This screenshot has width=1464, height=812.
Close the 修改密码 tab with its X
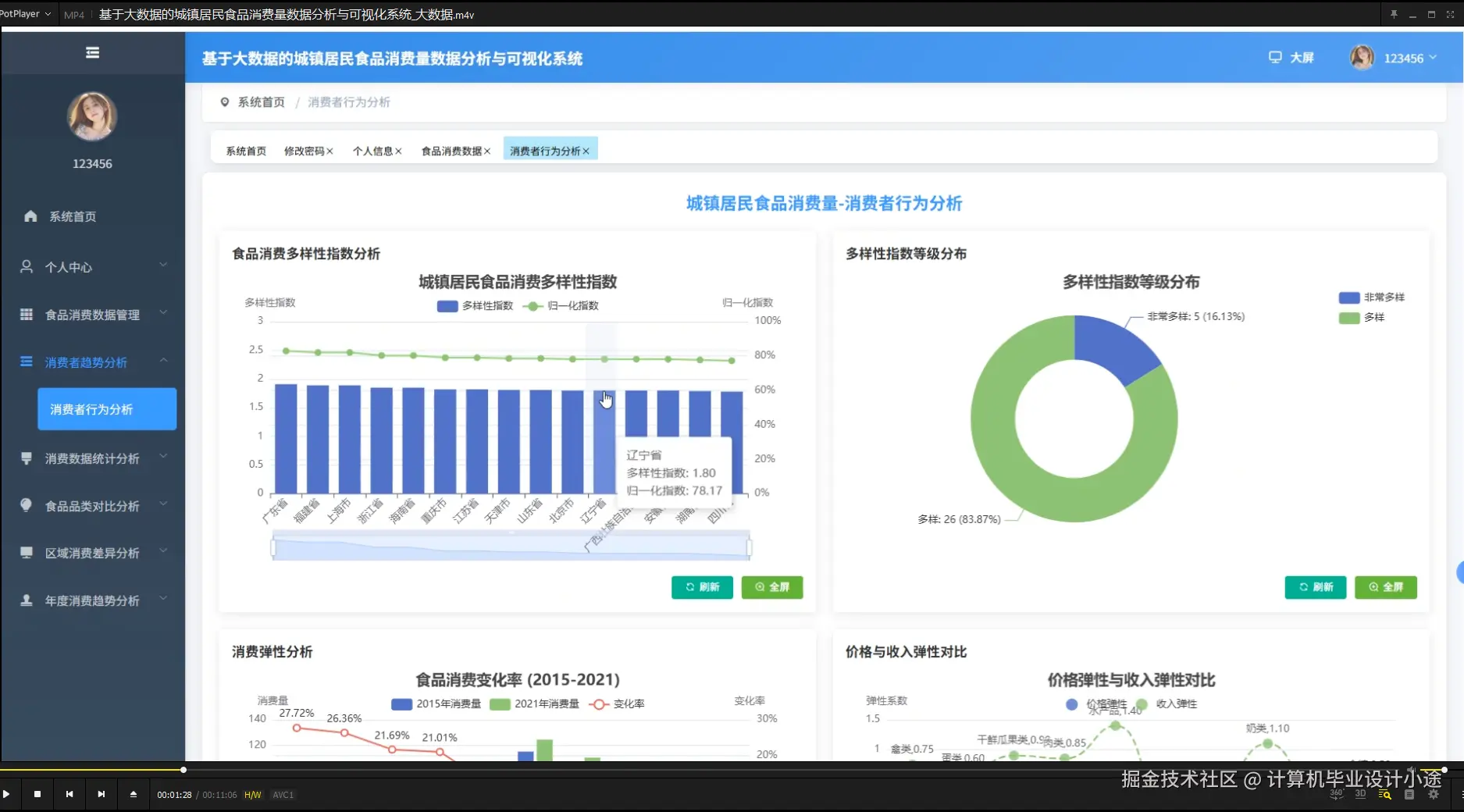331,151
